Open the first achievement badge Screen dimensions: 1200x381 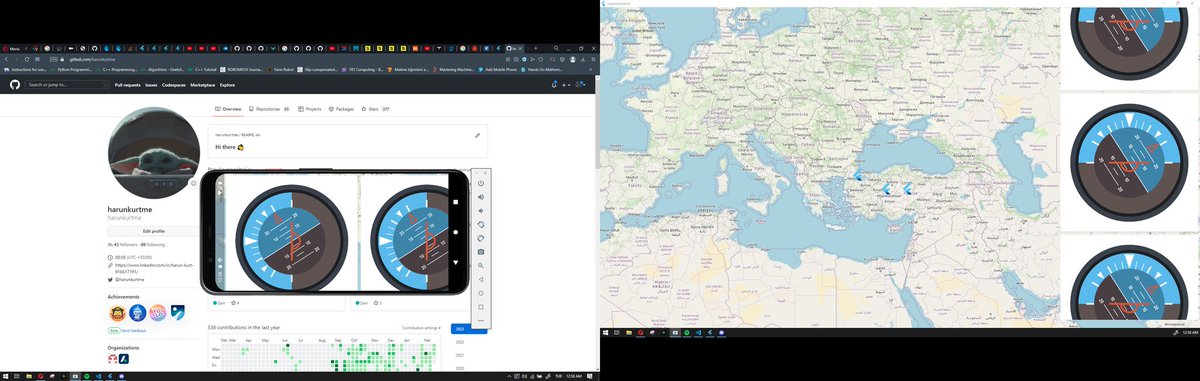(117, 313)
